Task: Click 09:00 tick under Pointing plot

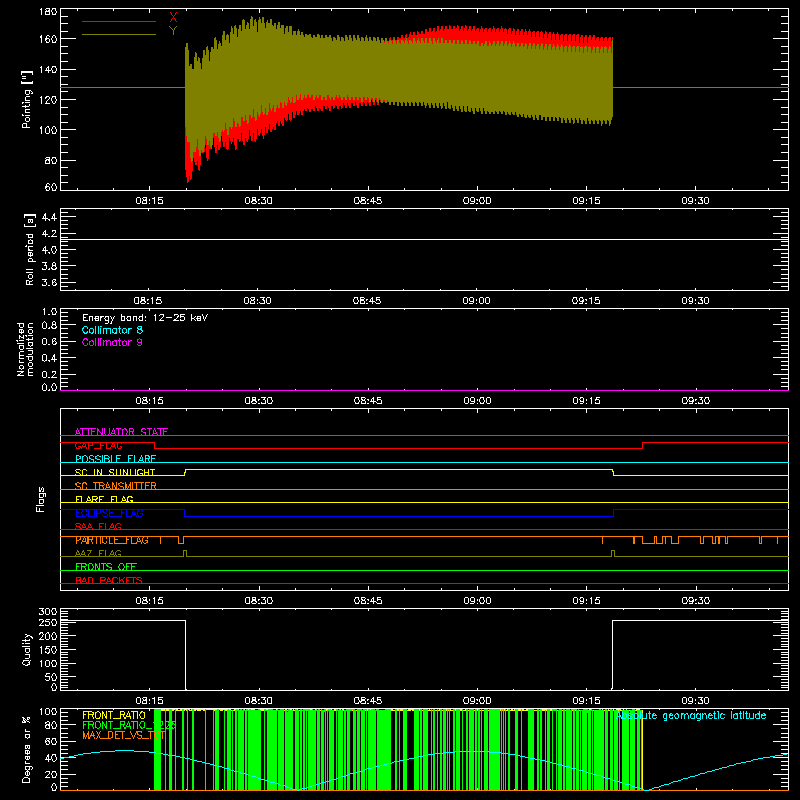Action: [x=477, y=201]
